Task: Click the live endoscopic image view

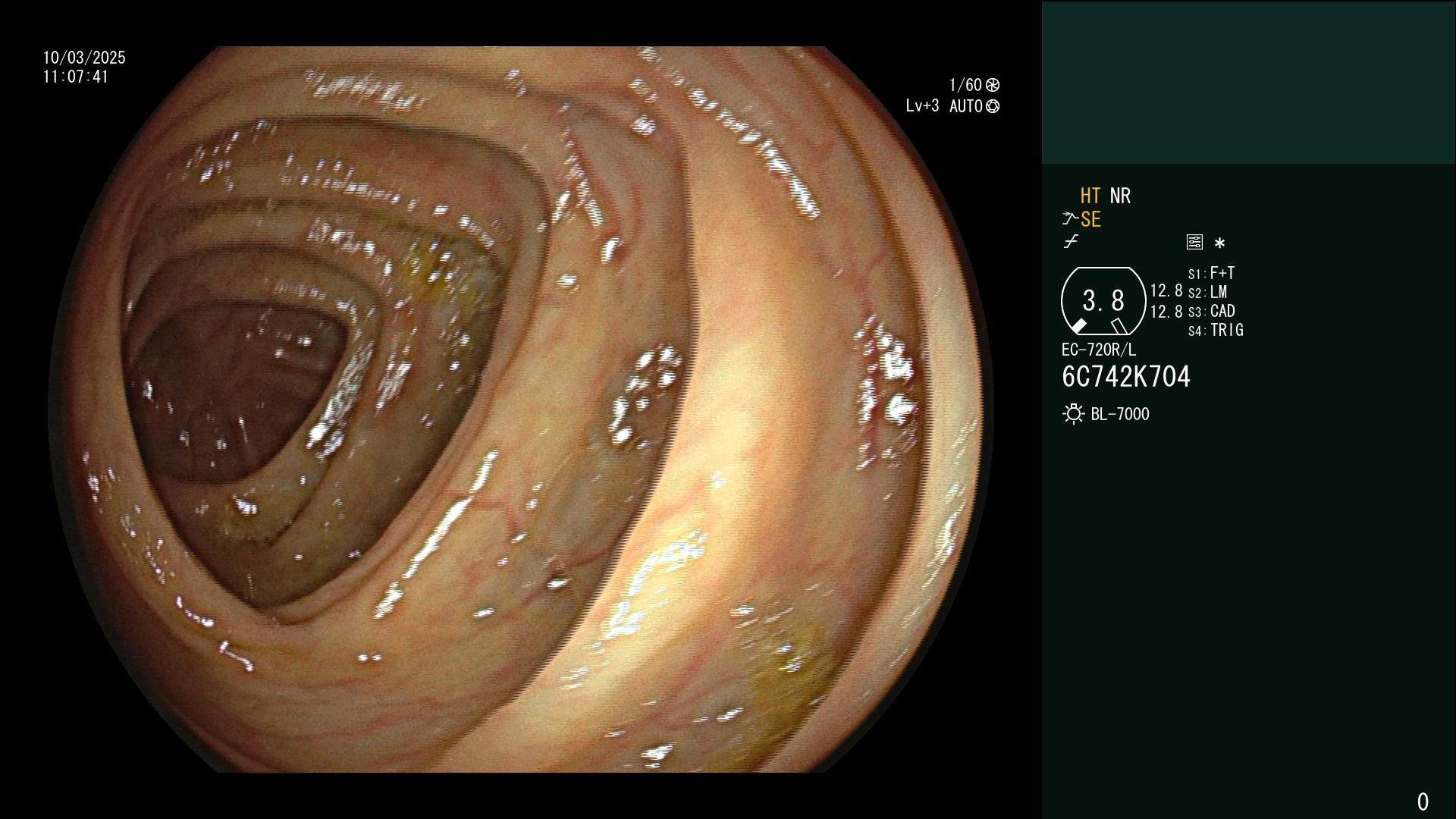Action: pos(522,409)
